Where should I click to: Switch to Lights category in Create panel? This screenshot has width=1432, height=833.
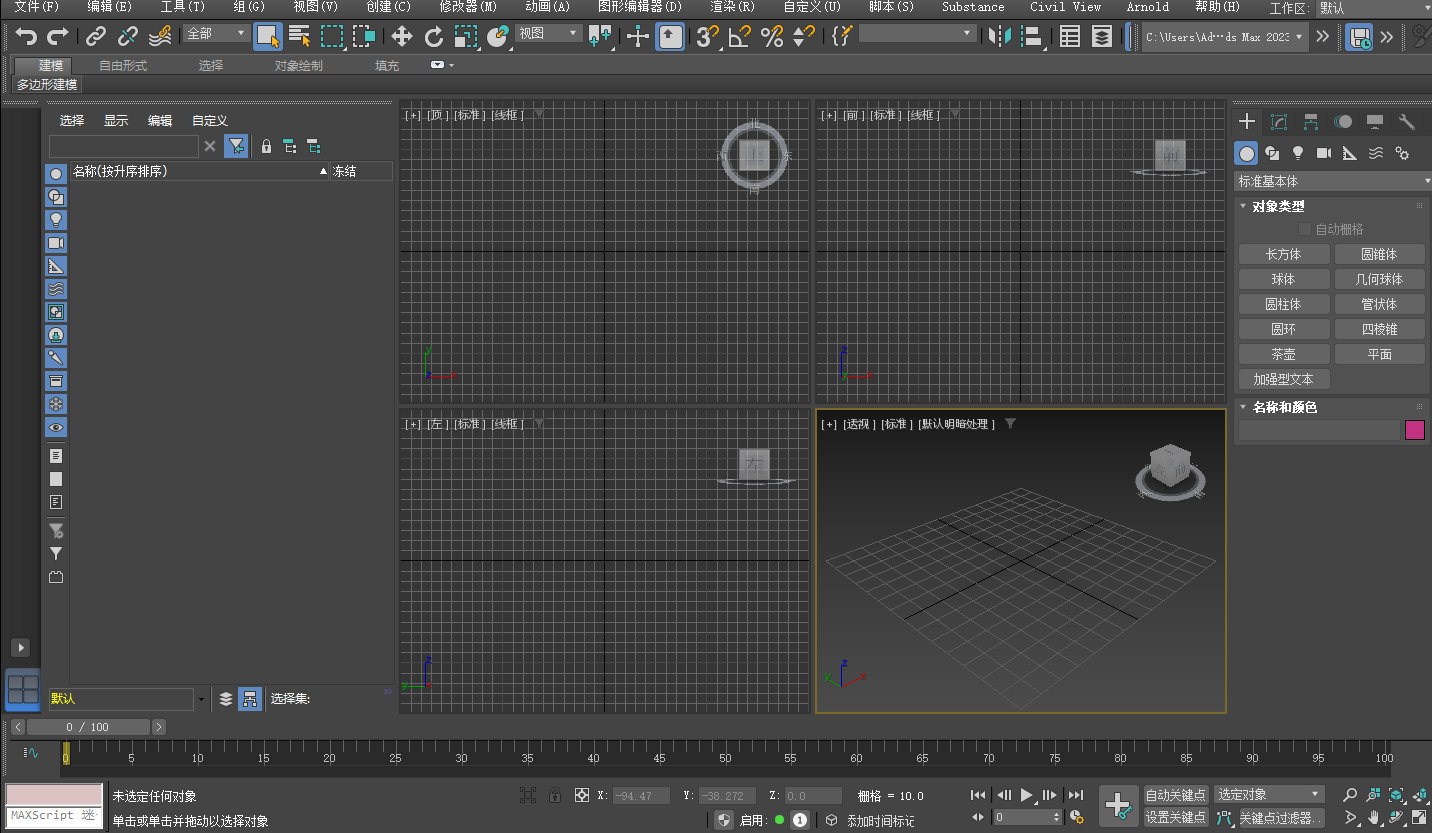[1298, 153]
